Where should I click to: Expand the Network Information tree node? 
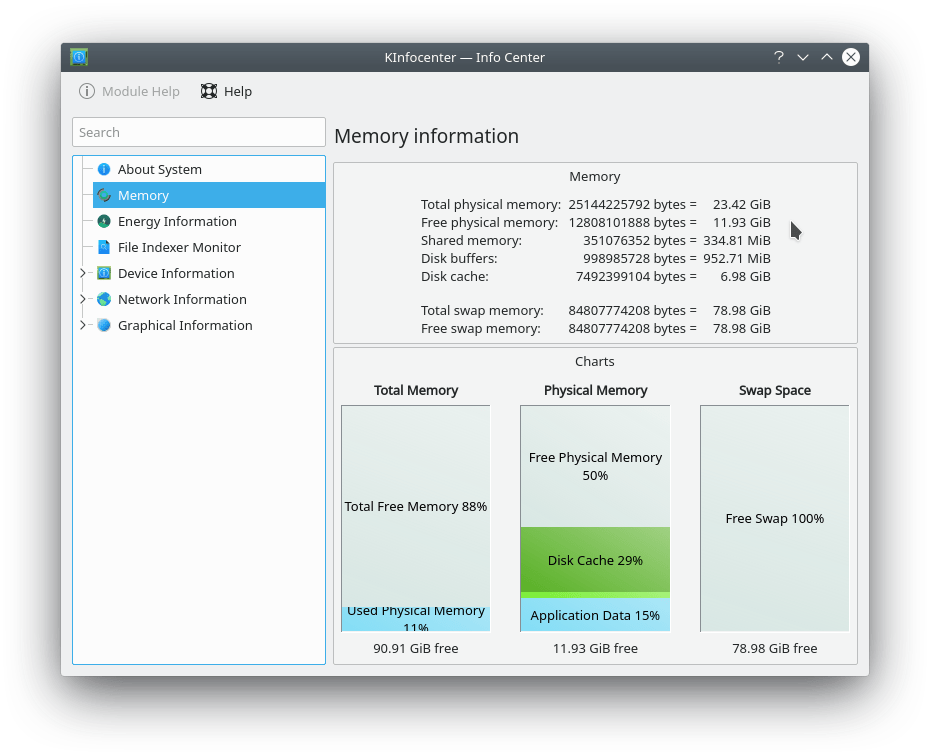(84, 299)
